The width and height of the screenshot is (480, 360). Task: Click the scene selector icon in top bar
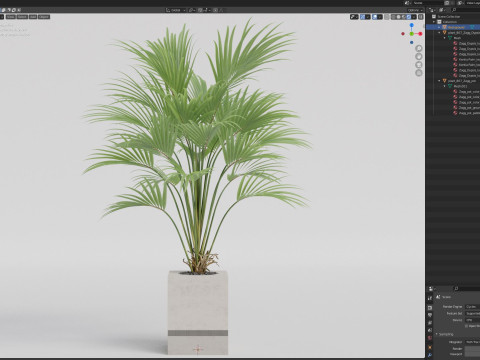[x=407, y=3]
